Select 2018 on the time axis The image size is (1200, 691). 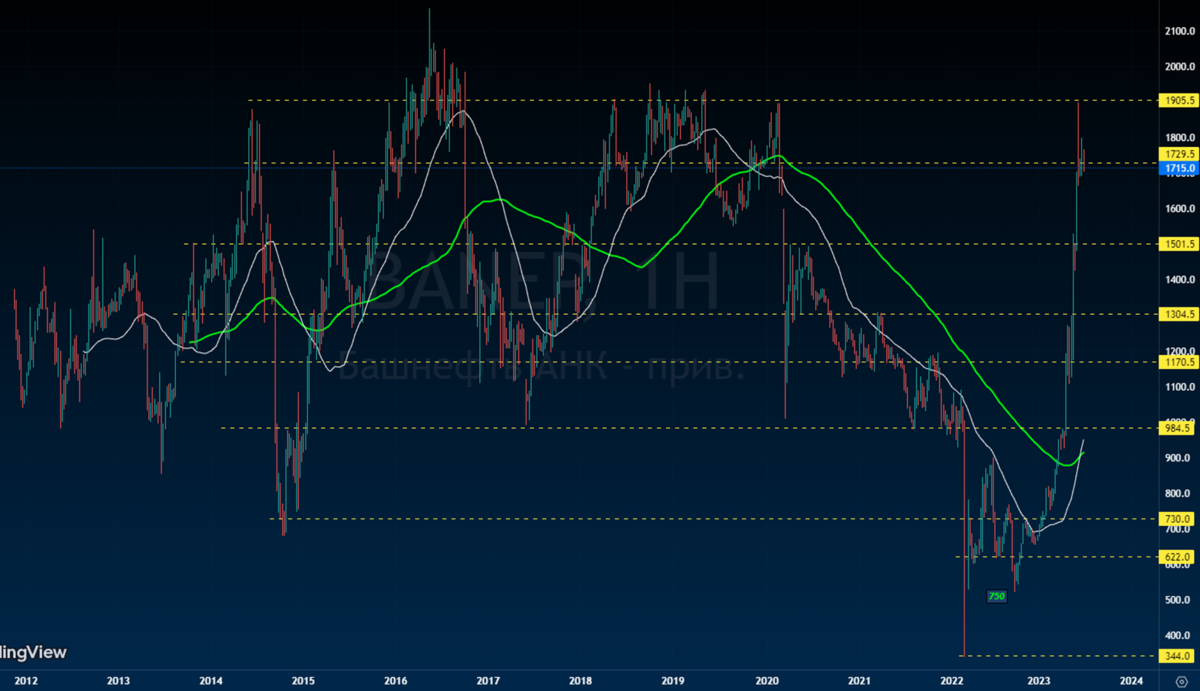[580, 680]
